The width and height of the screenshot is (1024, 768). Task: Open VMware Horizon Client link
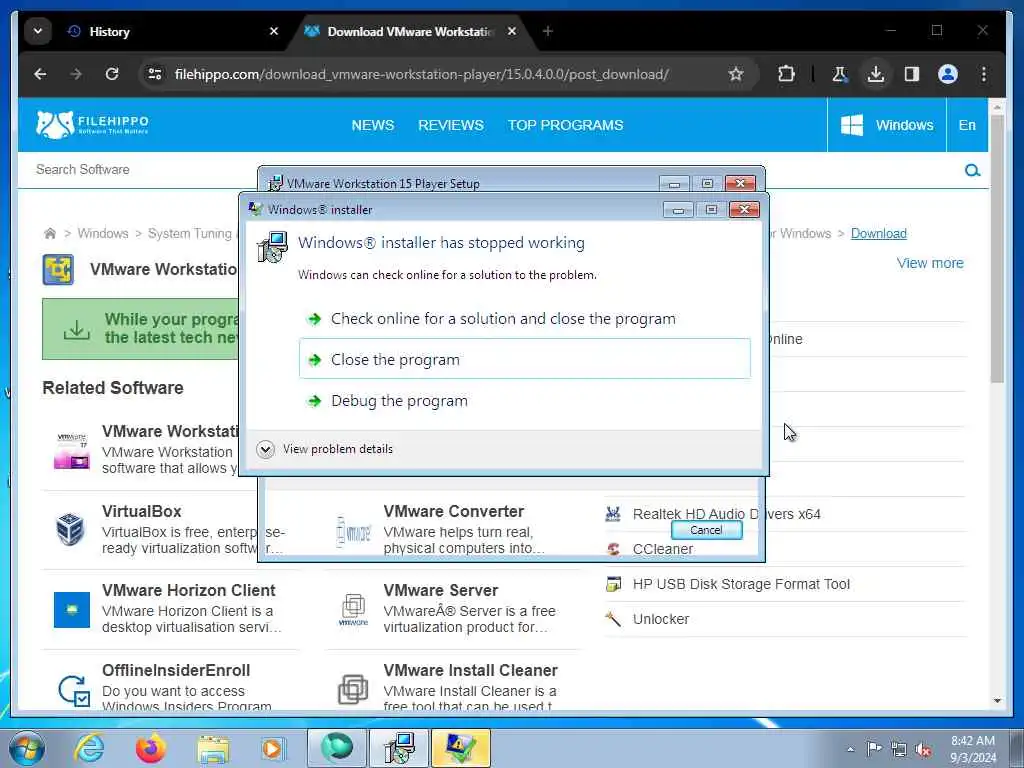(x=189, y=590)
